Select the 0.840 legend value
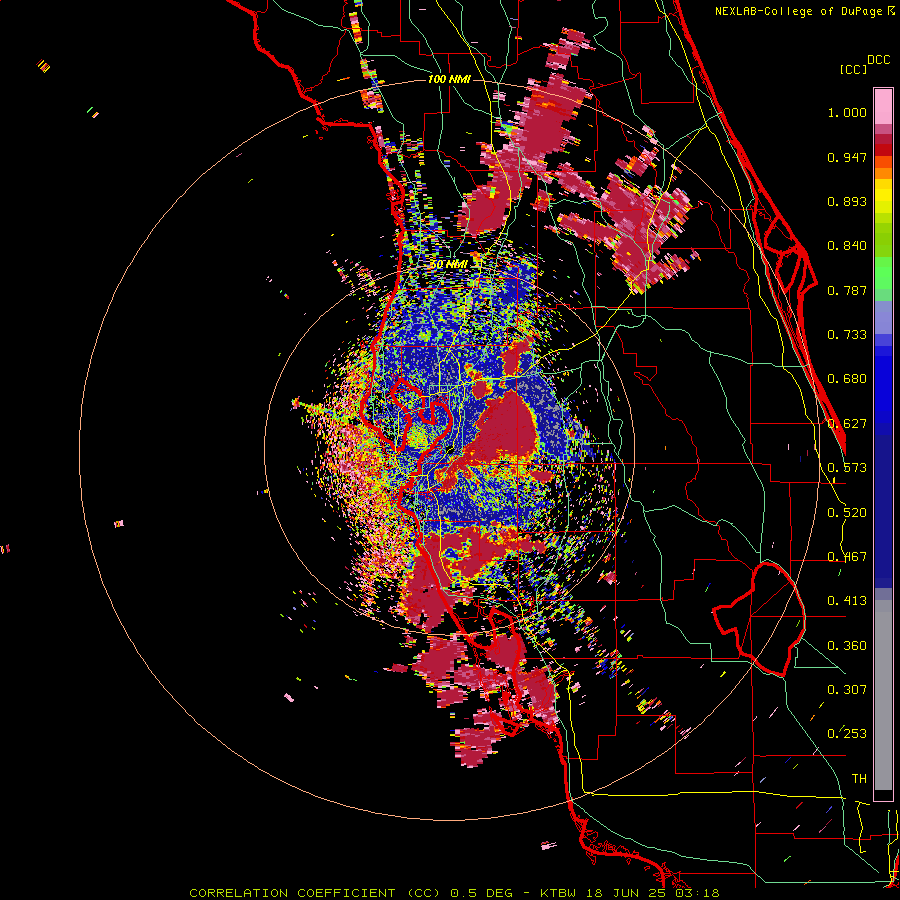The width and height of the screenshot is (900, 900). click(x=847, y=246)
